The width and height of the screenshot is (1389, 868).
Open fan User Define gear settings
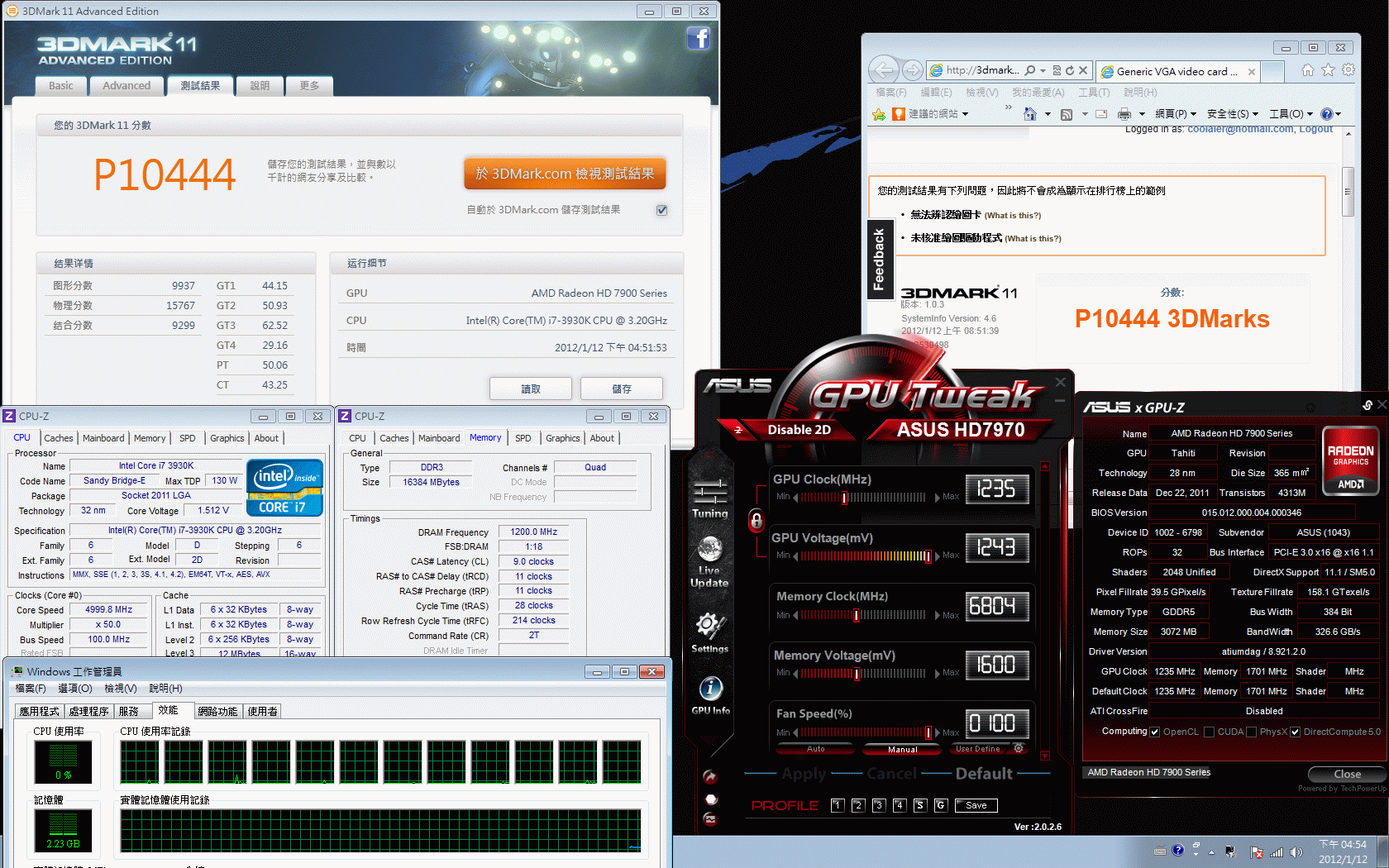click(x=1019, y=748)
